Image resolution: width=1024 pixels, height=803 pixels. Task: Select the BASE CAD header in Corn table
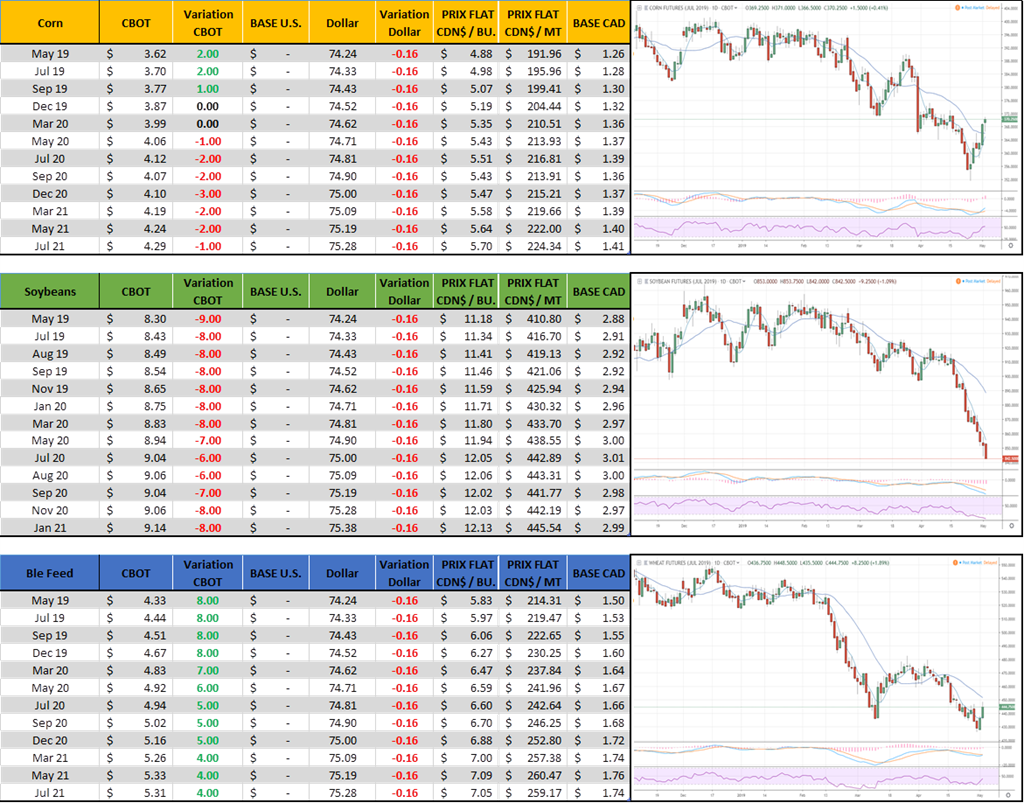(x=598, y=22)
